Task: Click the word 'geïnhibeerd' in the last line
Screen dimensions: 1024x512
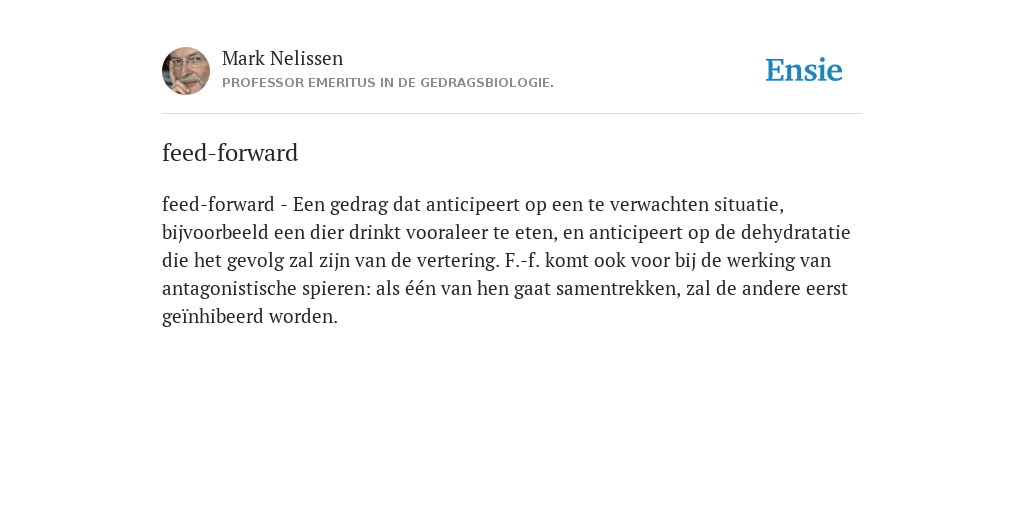Action: 213,317
